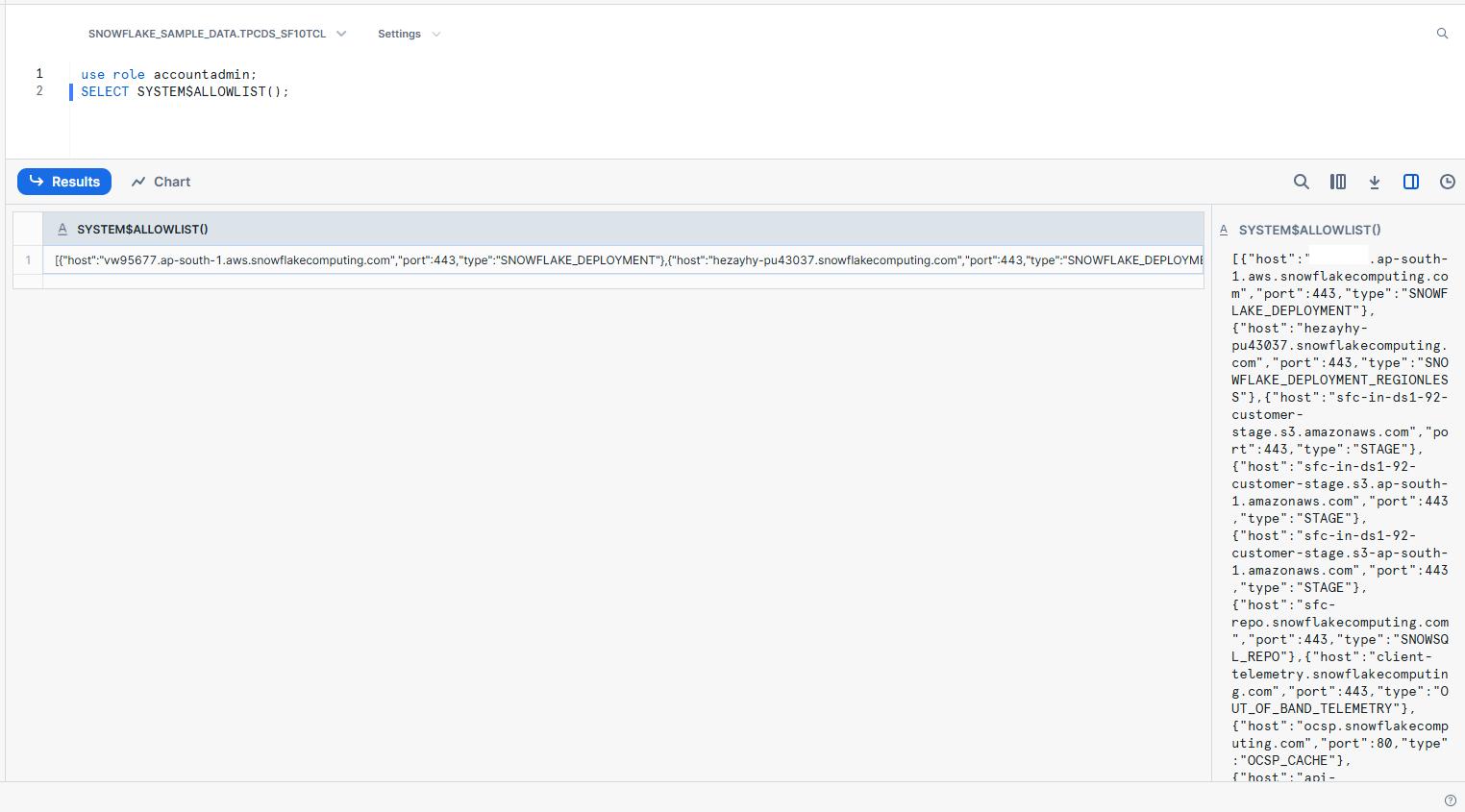Click Settings in the toolbar
The height and width of the screenshot is (812, 1465).
click(399, 34)
